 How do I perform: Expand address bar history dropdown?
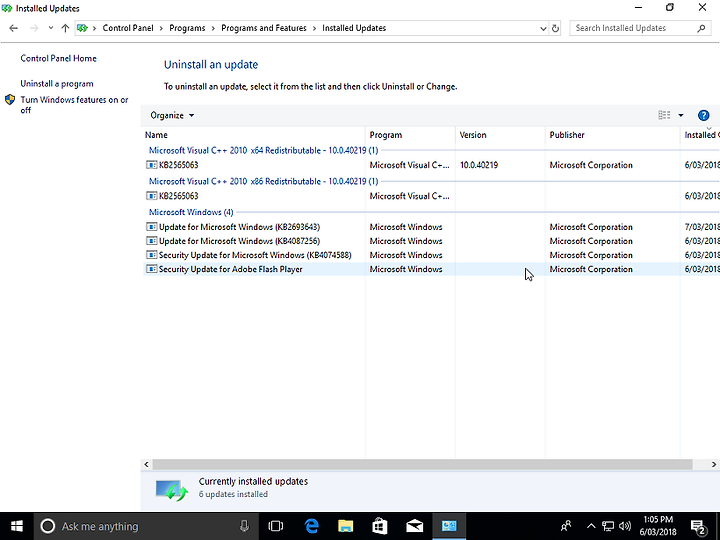pyautogui.click(x=543, y=28)
